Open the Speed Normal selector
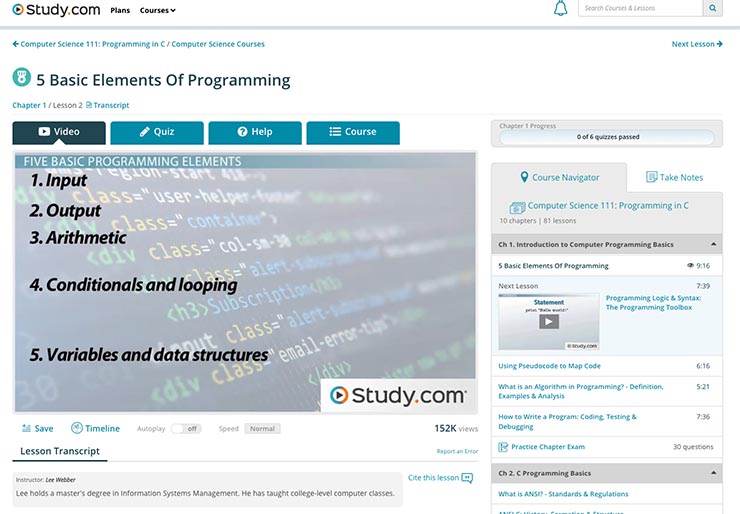The width and height of the screenshot is (740, 514). coord(262,429)
